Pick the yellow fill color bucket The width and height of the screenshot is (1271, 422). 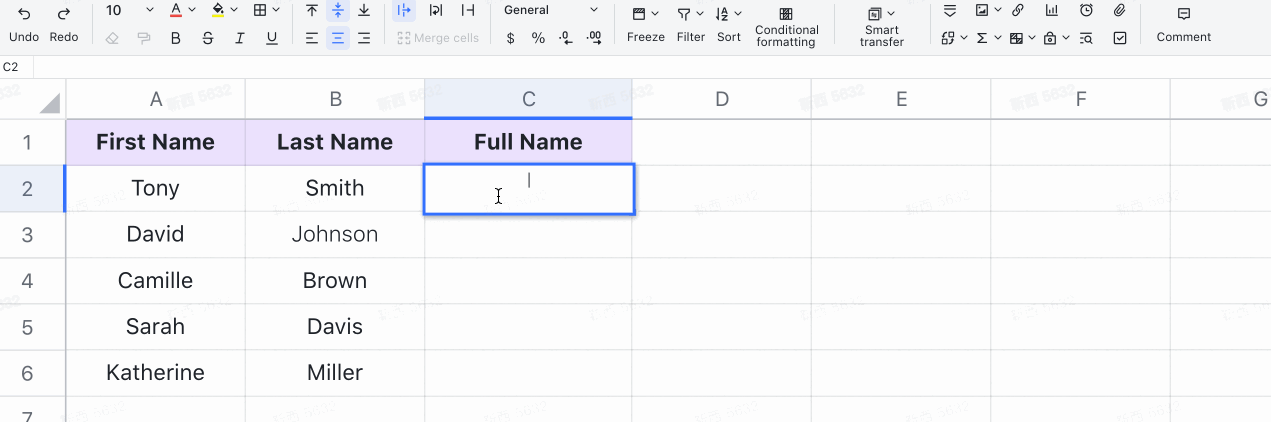pyautogui.click(x=218, y=11)
